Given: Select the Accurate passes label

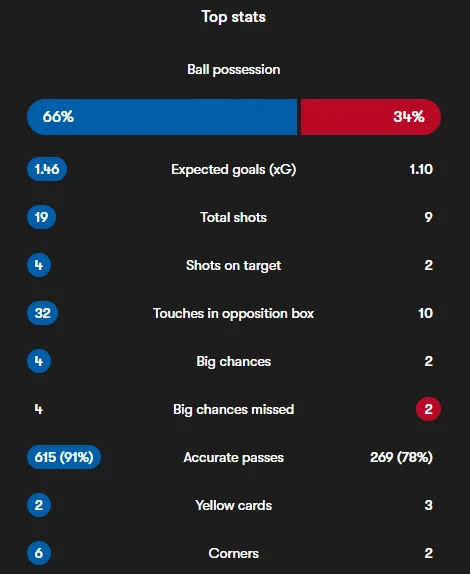Looking at the screenshot, I should click(x=234, y=458).
